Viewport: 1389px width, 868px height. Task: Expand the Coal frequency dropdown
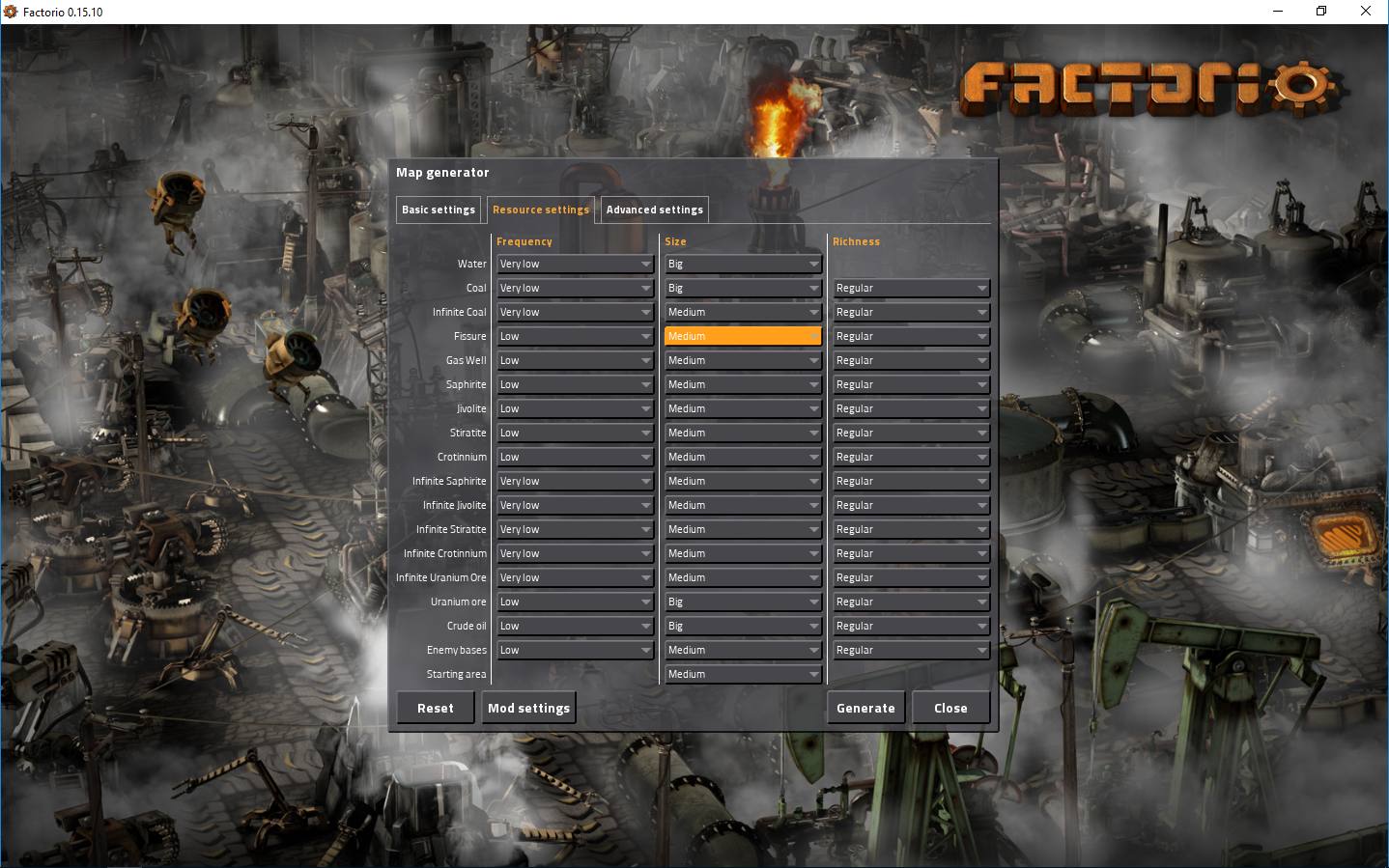pyautogui.click(x=576, y=288)
